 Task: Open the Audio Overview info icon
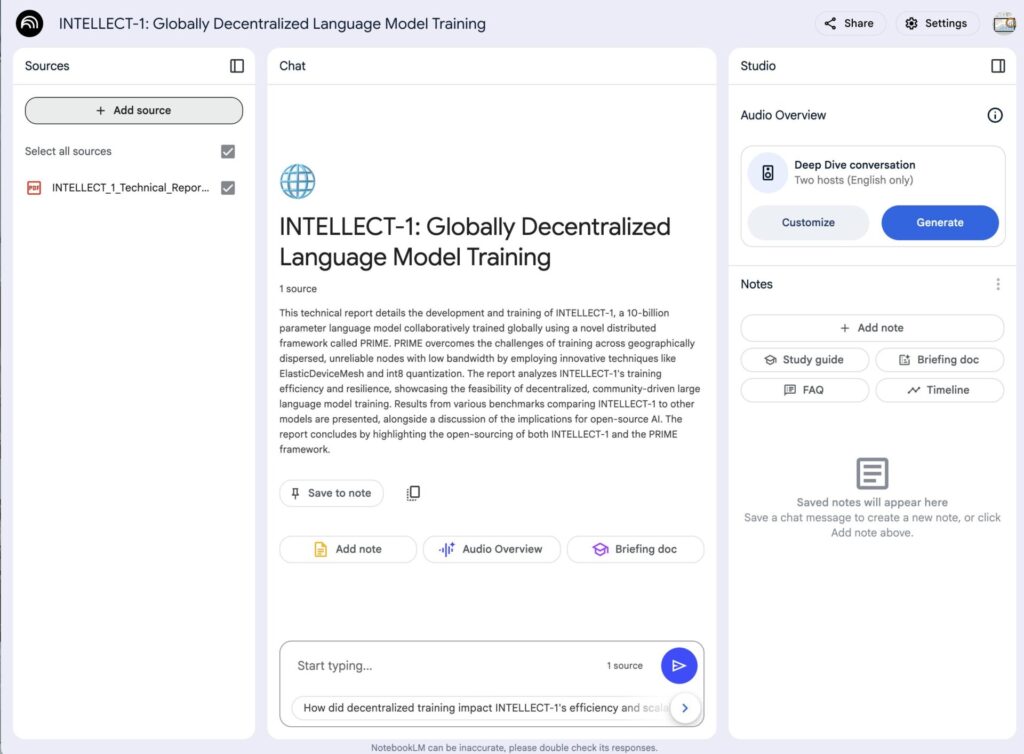pyautogui.click(x=994, y=115)
